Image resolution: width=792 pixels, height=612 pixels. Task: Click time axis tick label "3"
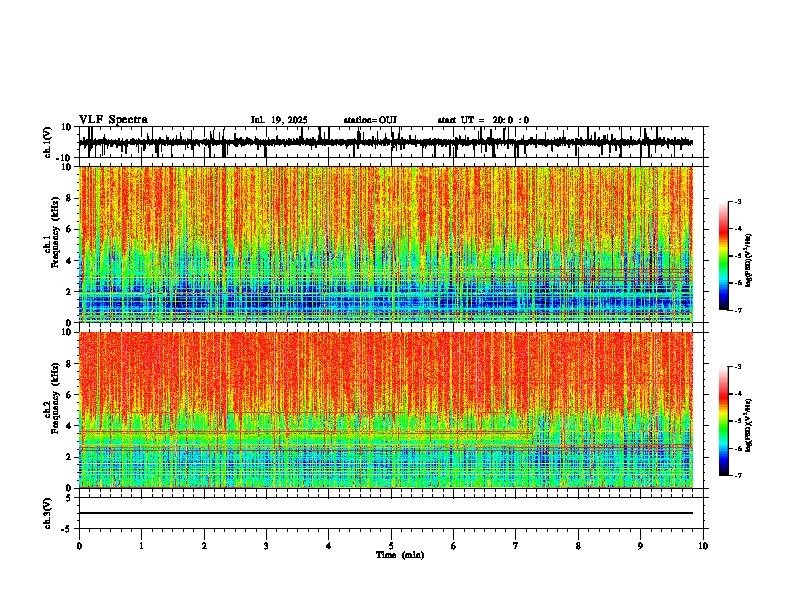click(266, 546)
